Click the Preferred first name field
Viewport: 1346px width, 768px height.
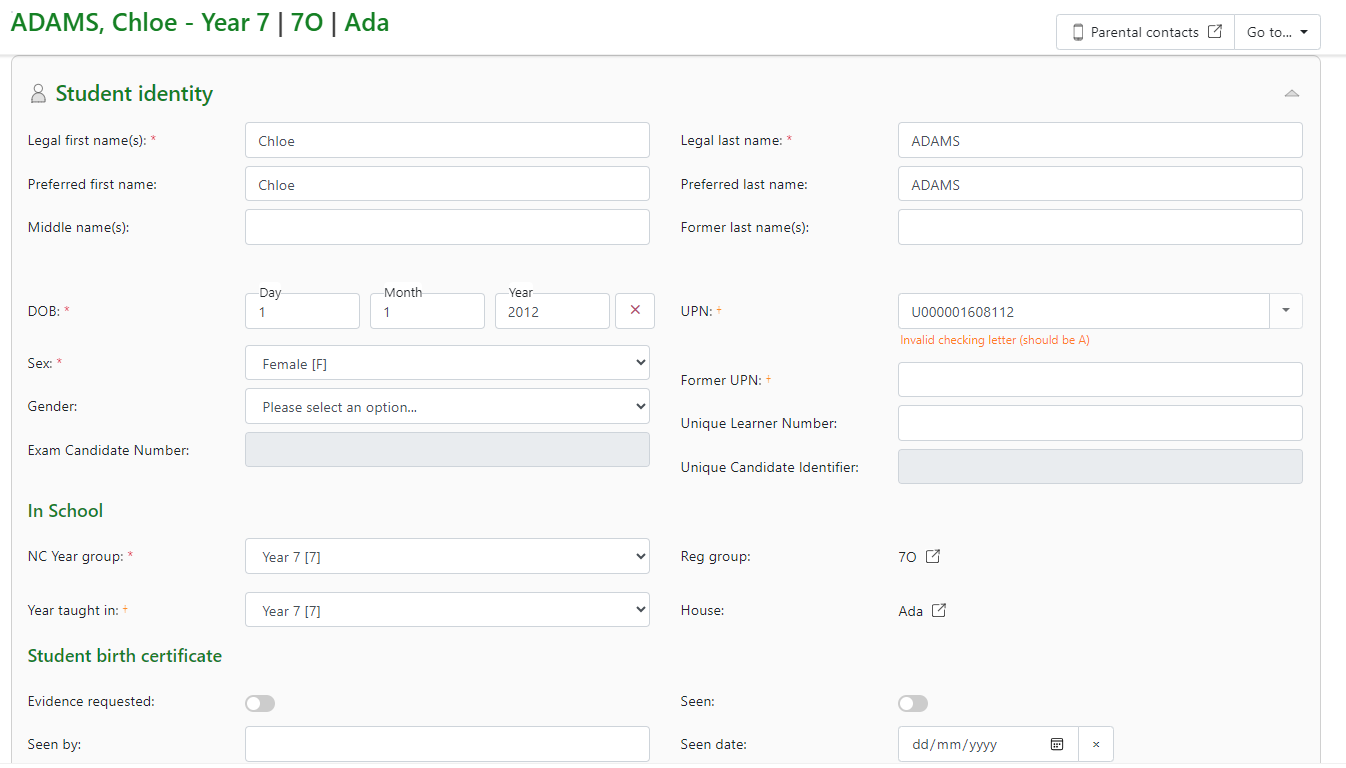pos(447,184)
